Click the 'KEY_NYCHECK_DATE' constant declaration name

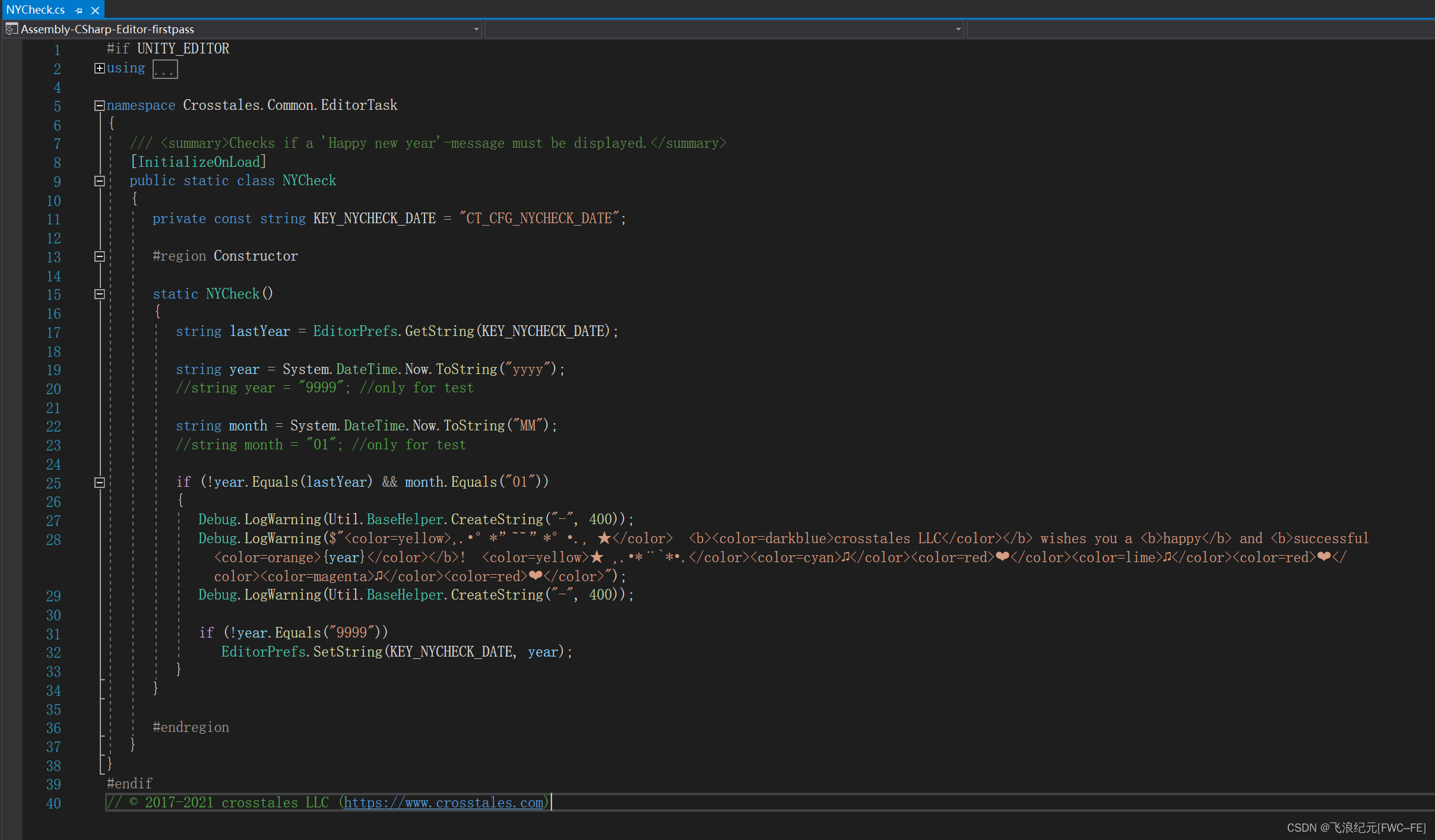(x=375, y=218)
